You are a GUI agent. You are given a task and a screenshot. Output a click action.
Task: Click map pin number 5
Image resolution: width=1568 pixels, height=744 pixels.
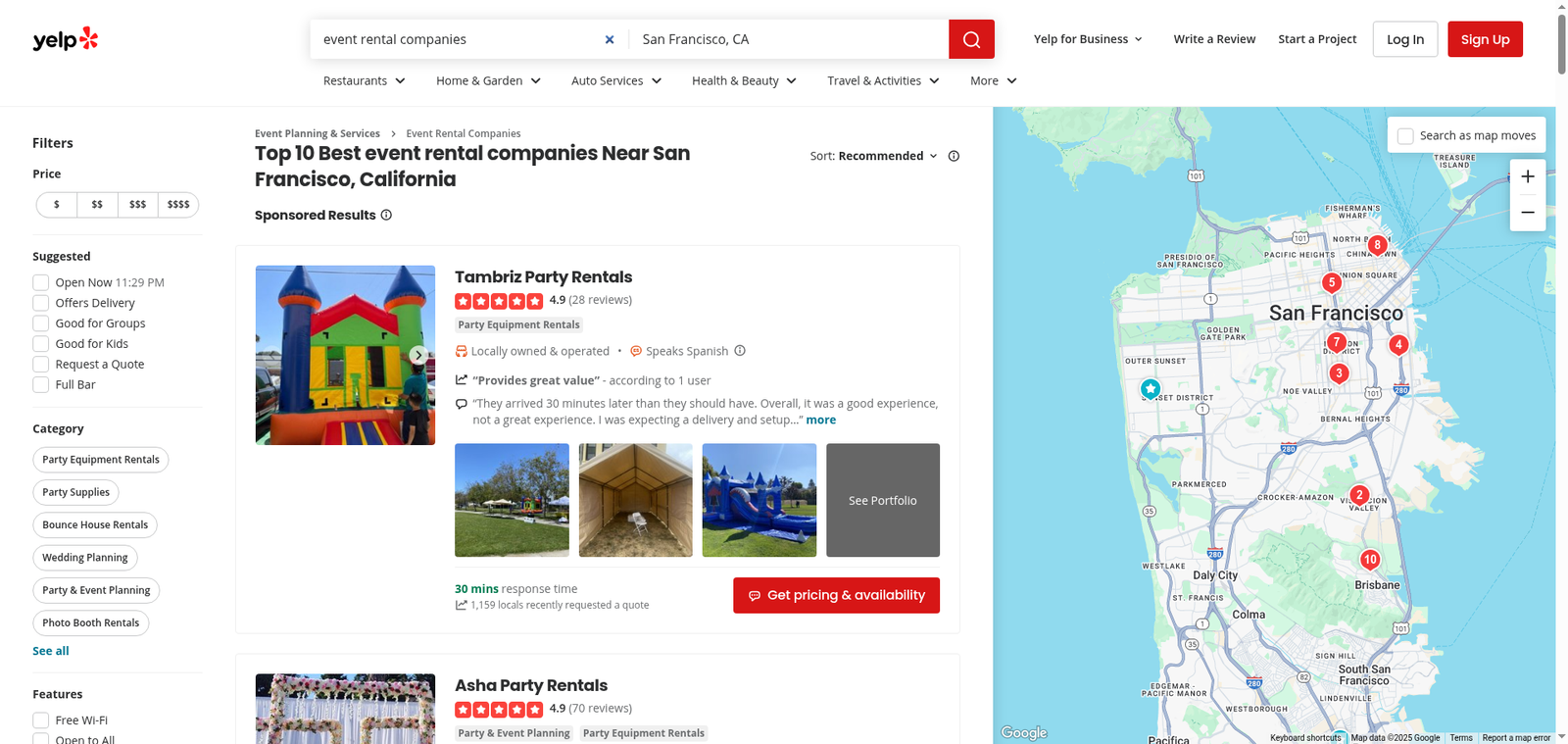pyautogui.click(x=1331, y=282)
